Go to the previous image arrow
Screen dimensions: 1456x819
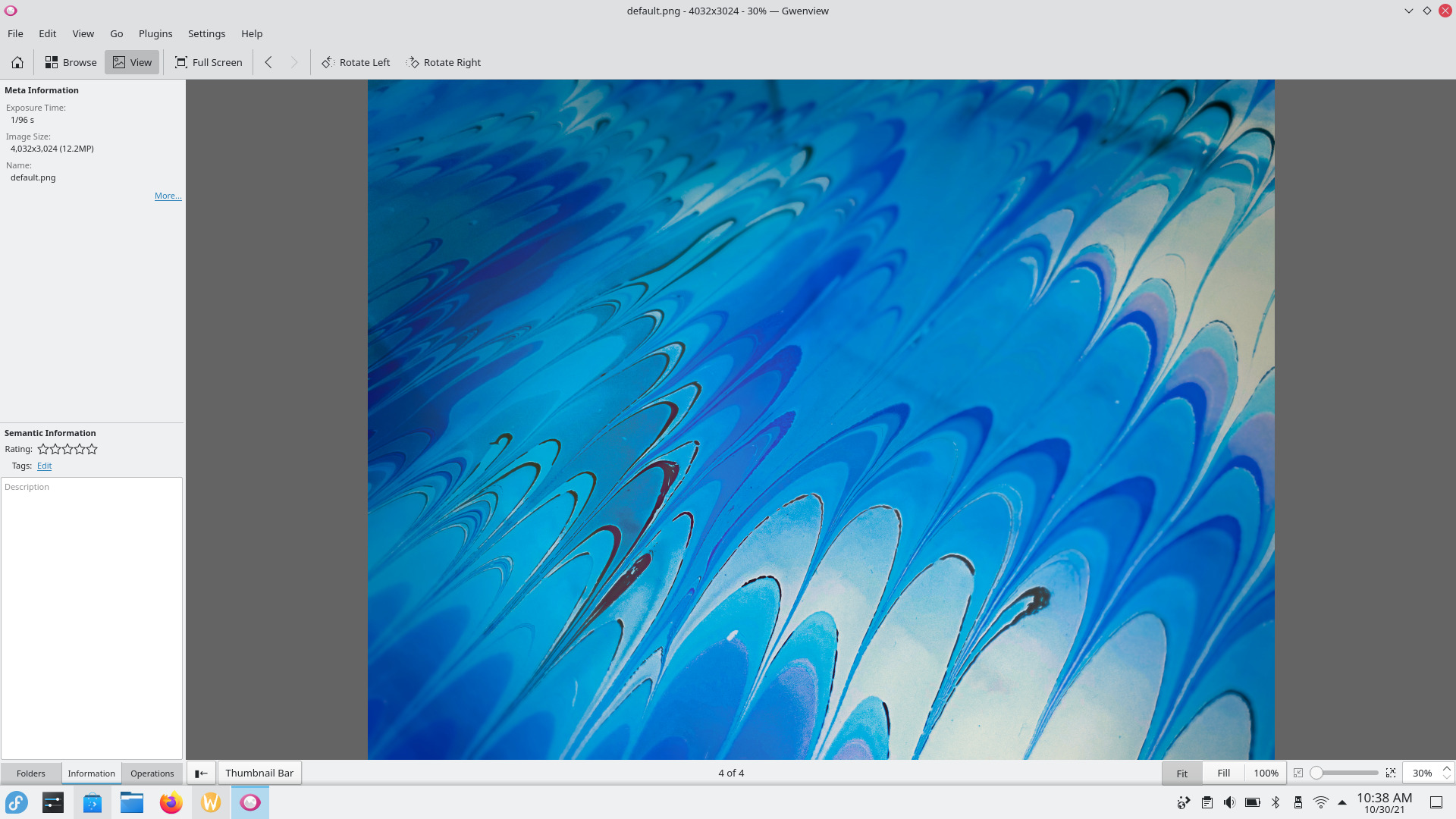click(x=268, y=62)
